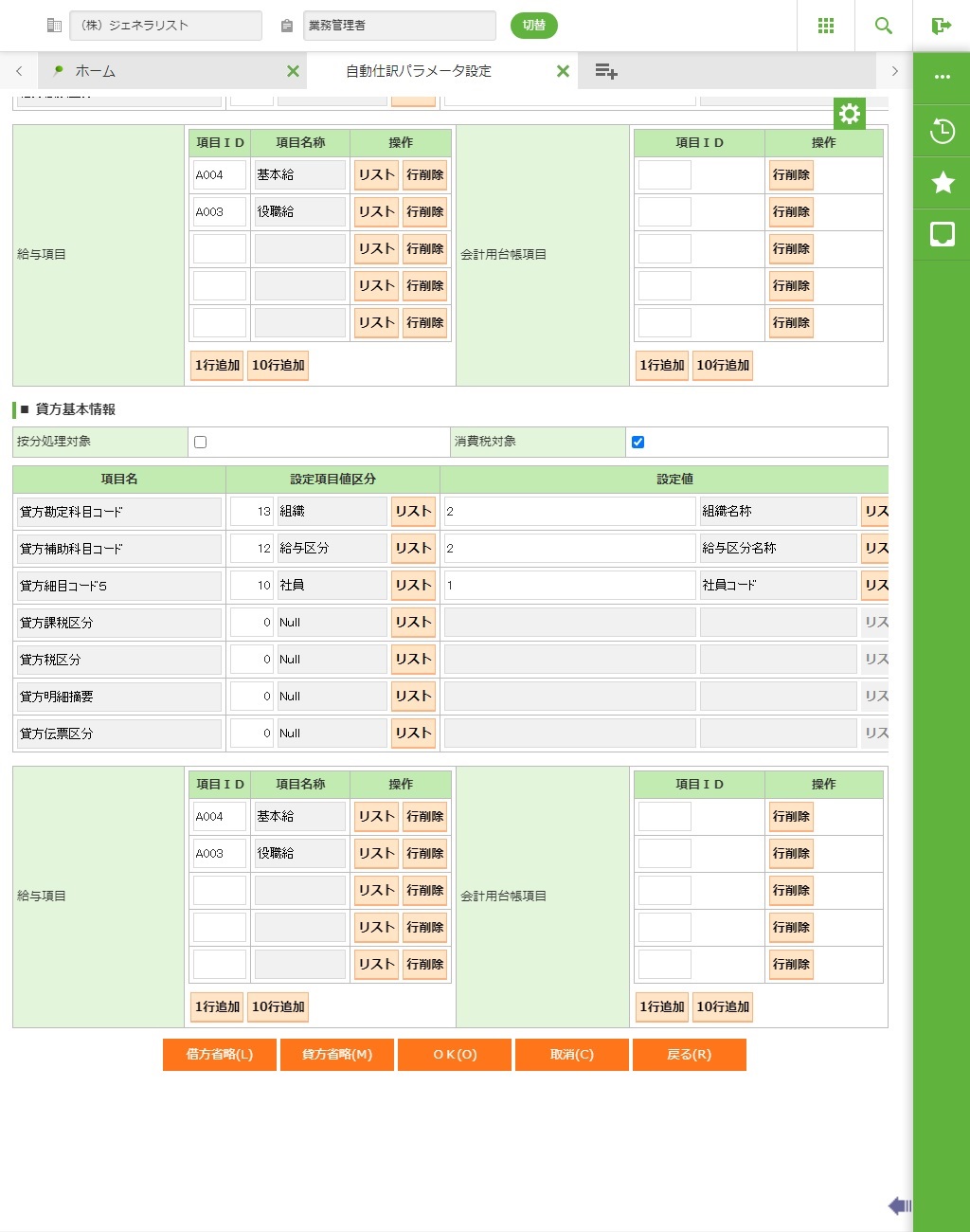This screenshot has width=970, height=1232.
Task: Click the add new tab icon
Action: (x=606, y=71)
